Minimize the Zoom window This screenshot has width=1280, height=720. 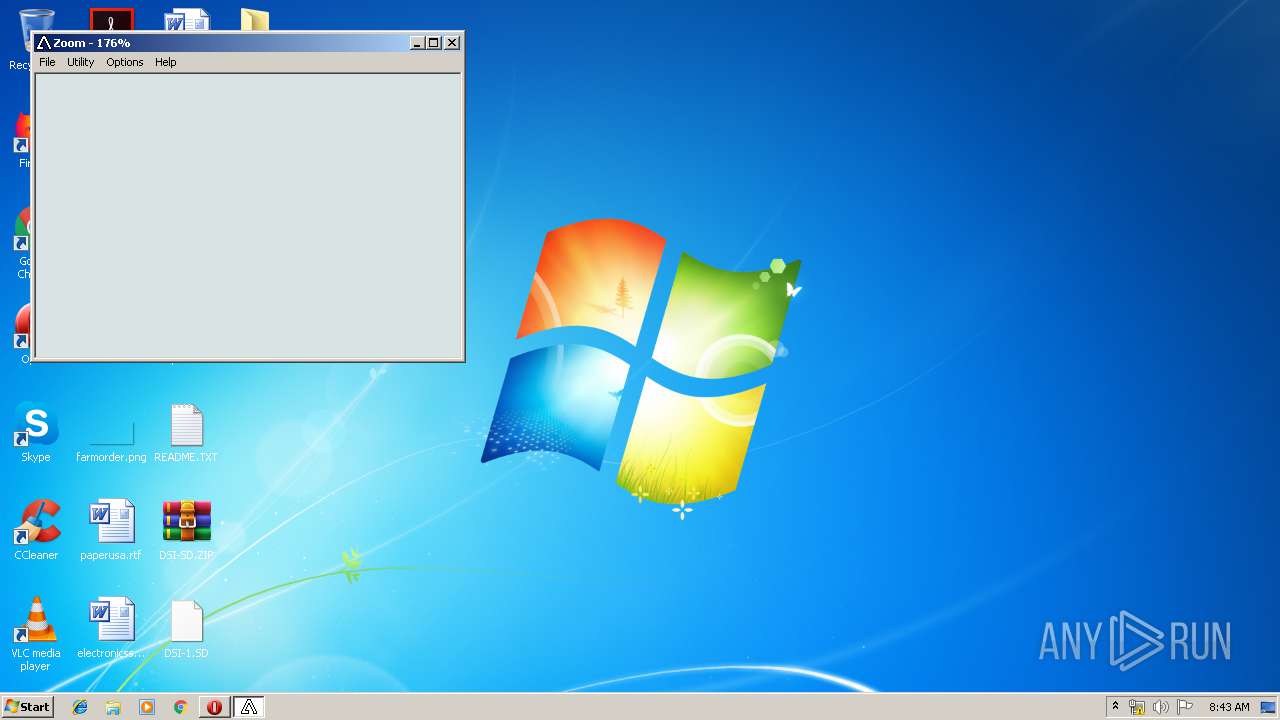[x=417, y=43]
